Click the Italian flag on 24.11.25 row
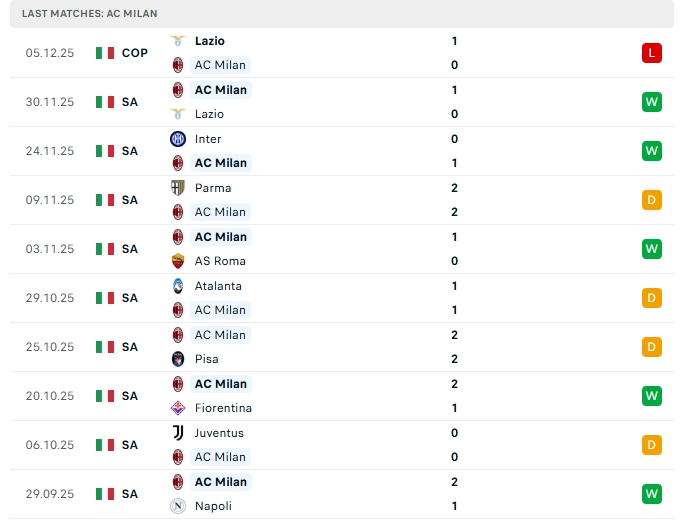This screenshot has height=522, width=682. 105,151
